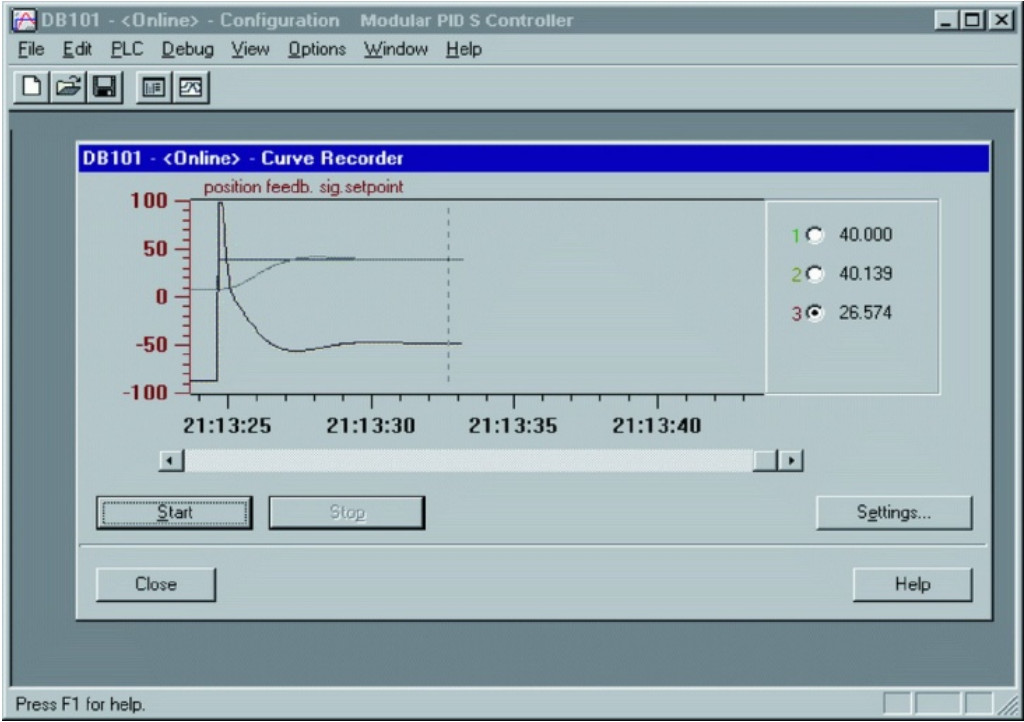Screen dimensions: 1024x722
Task: Open the PLC menu
Action: pyautogui.click(x=127, y=49)
